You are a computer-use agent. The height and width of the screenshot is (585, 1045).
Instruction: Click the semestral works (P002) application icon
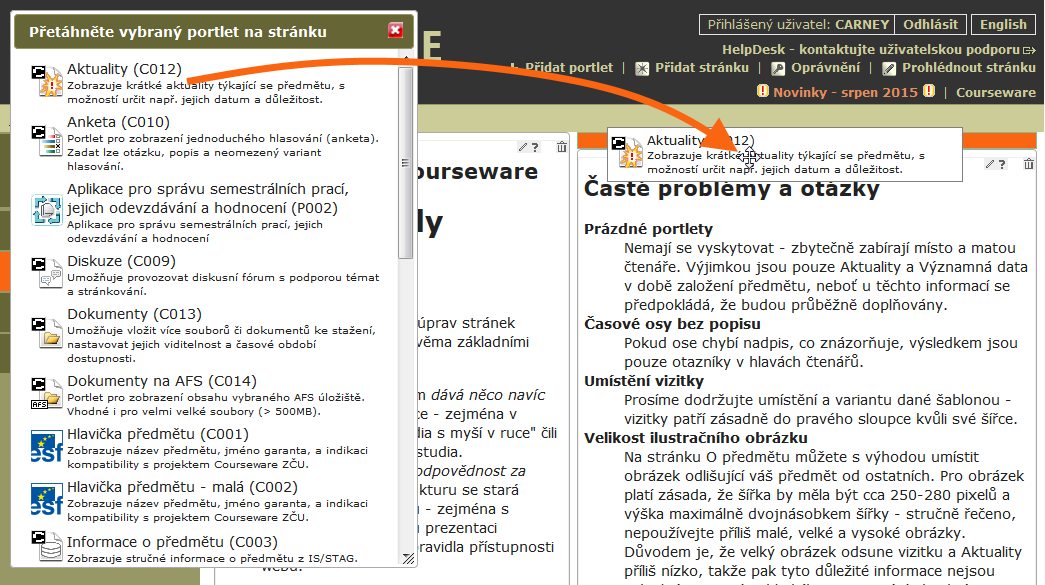(47, 210)
